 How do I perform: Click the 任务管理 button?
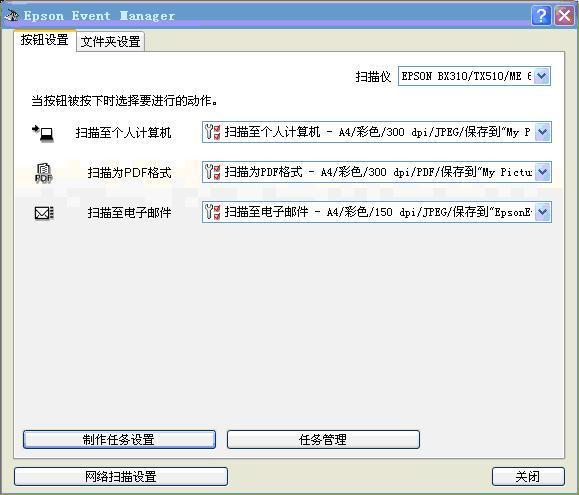point(323,440)
